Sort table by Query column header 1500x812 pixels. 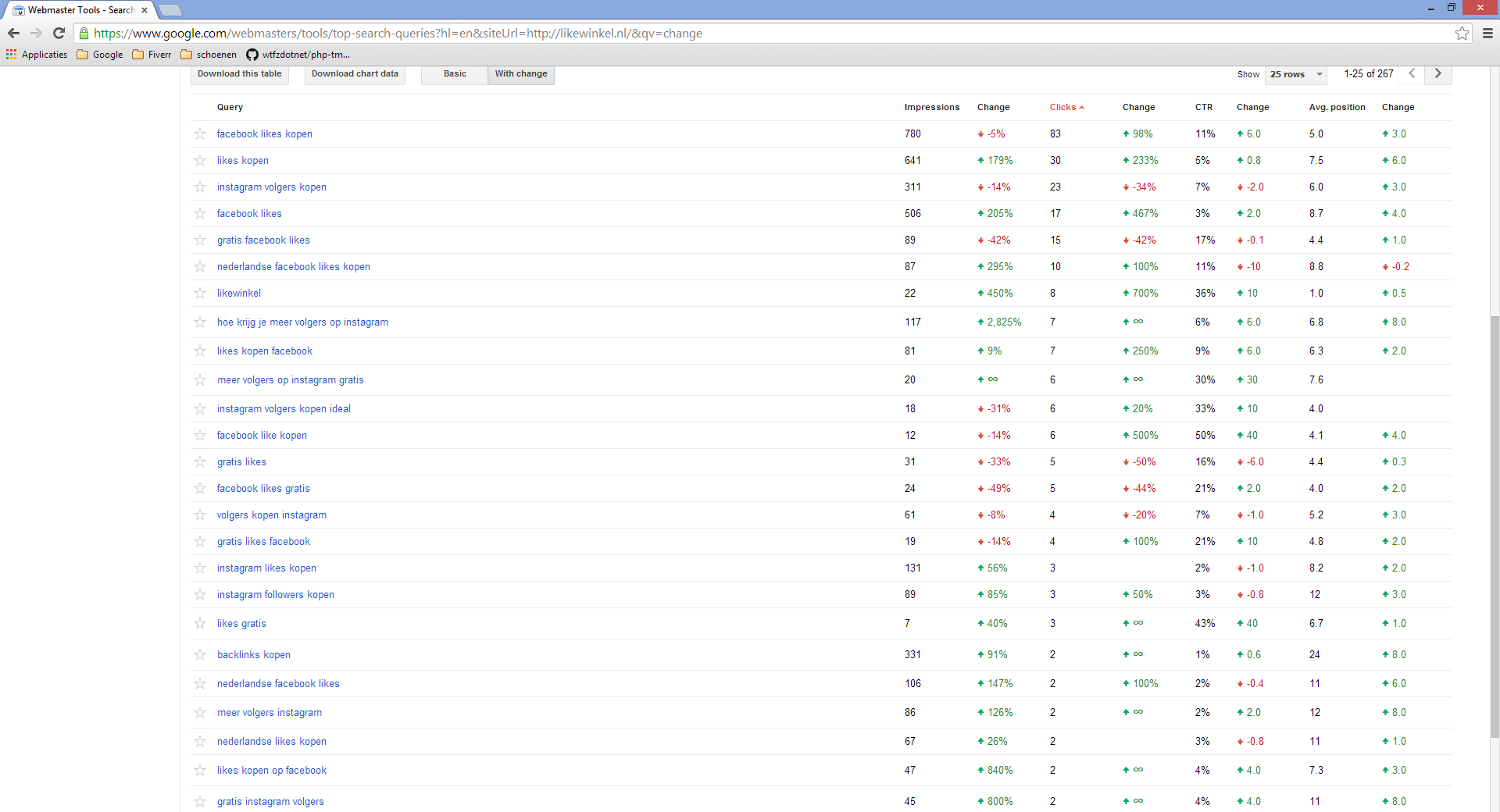coord(230,107)
